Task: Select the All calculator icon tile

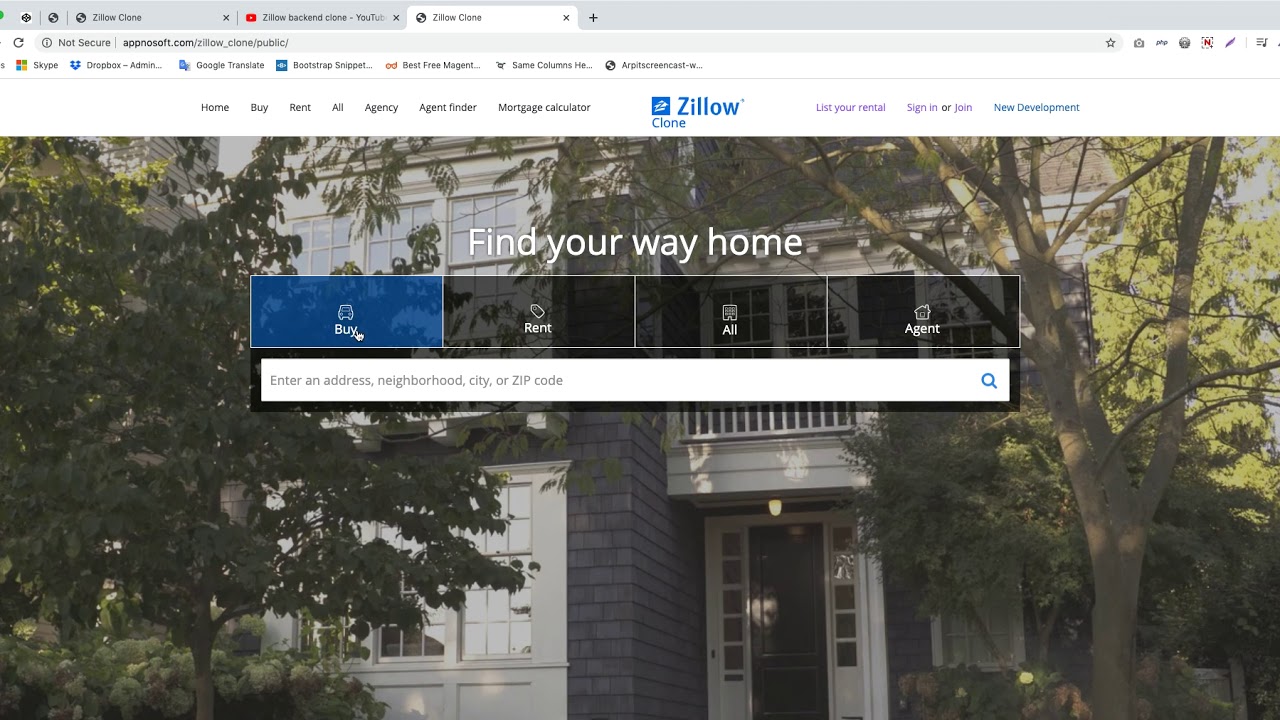Action: 730,312
